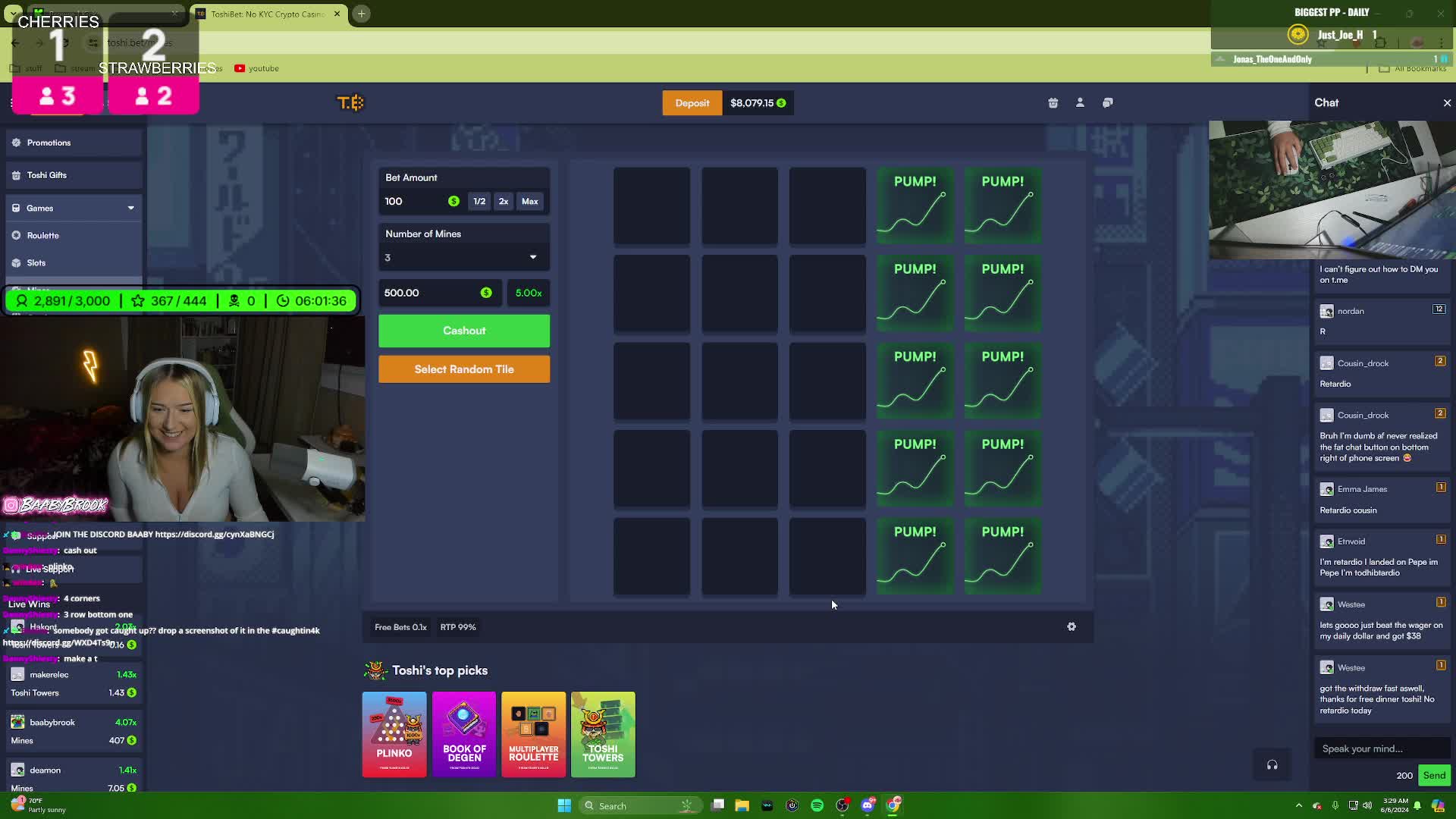Click the green Cashout button

click(464, 331)
